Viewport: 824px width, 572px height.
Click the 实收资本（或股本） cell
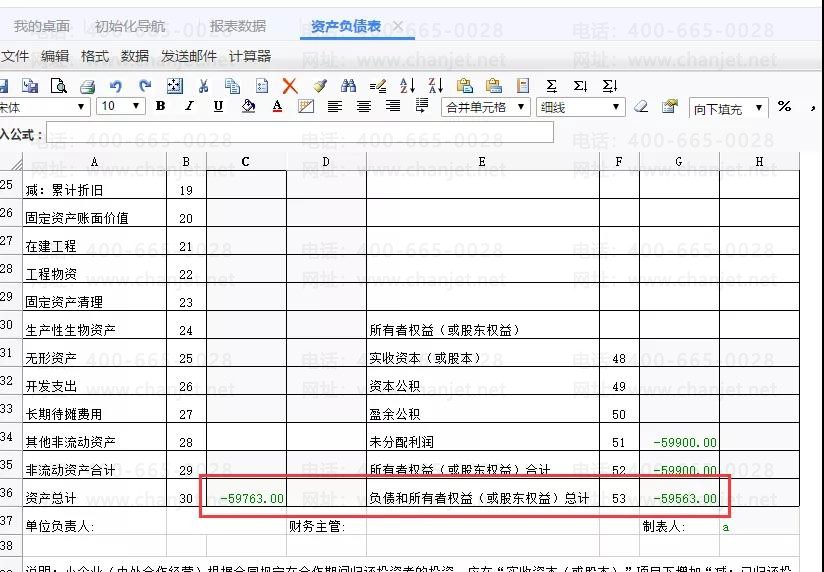[482, 353]
